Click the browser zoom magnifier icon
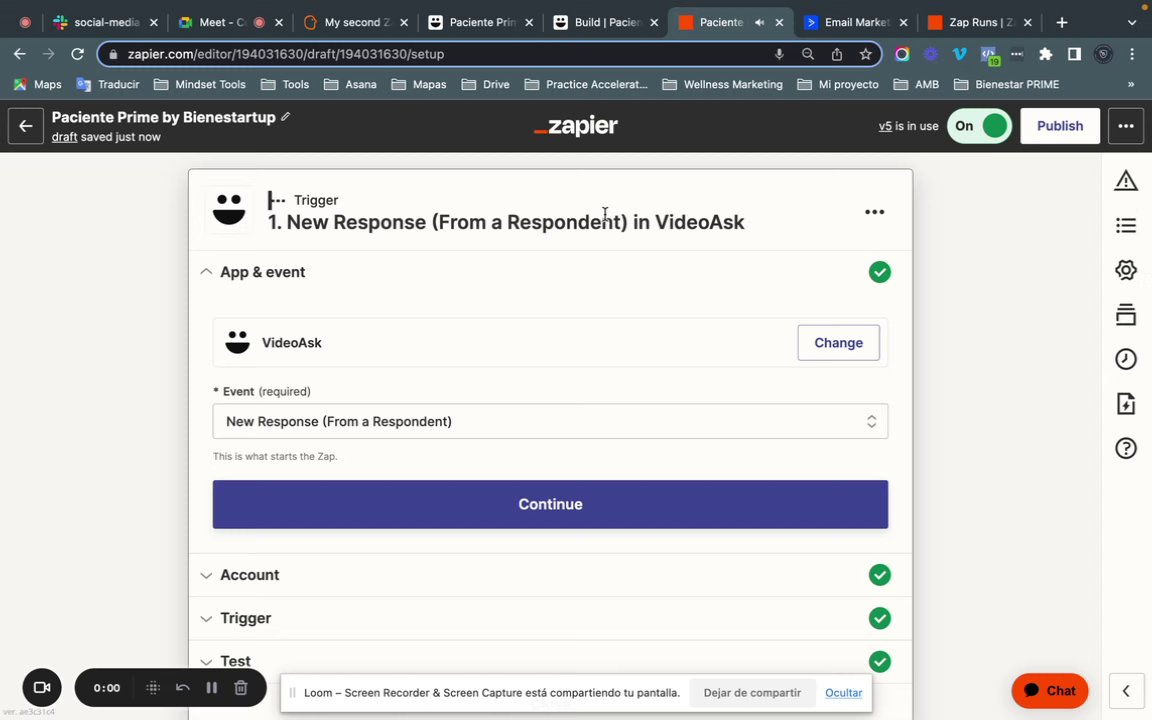The height and width of the screenshot is (720, 1152). click(807, 54)
